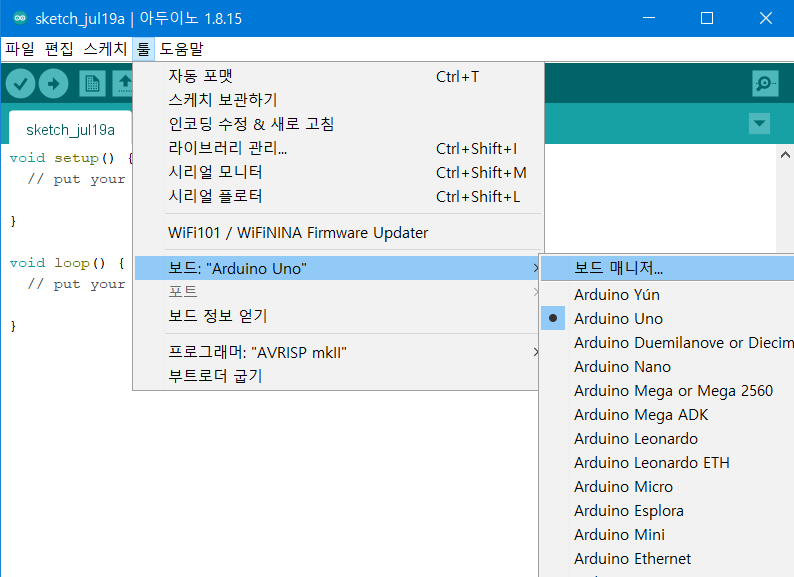Click the void loop() code line
Screen dimensions: 794x577
[x=67, y=263]
